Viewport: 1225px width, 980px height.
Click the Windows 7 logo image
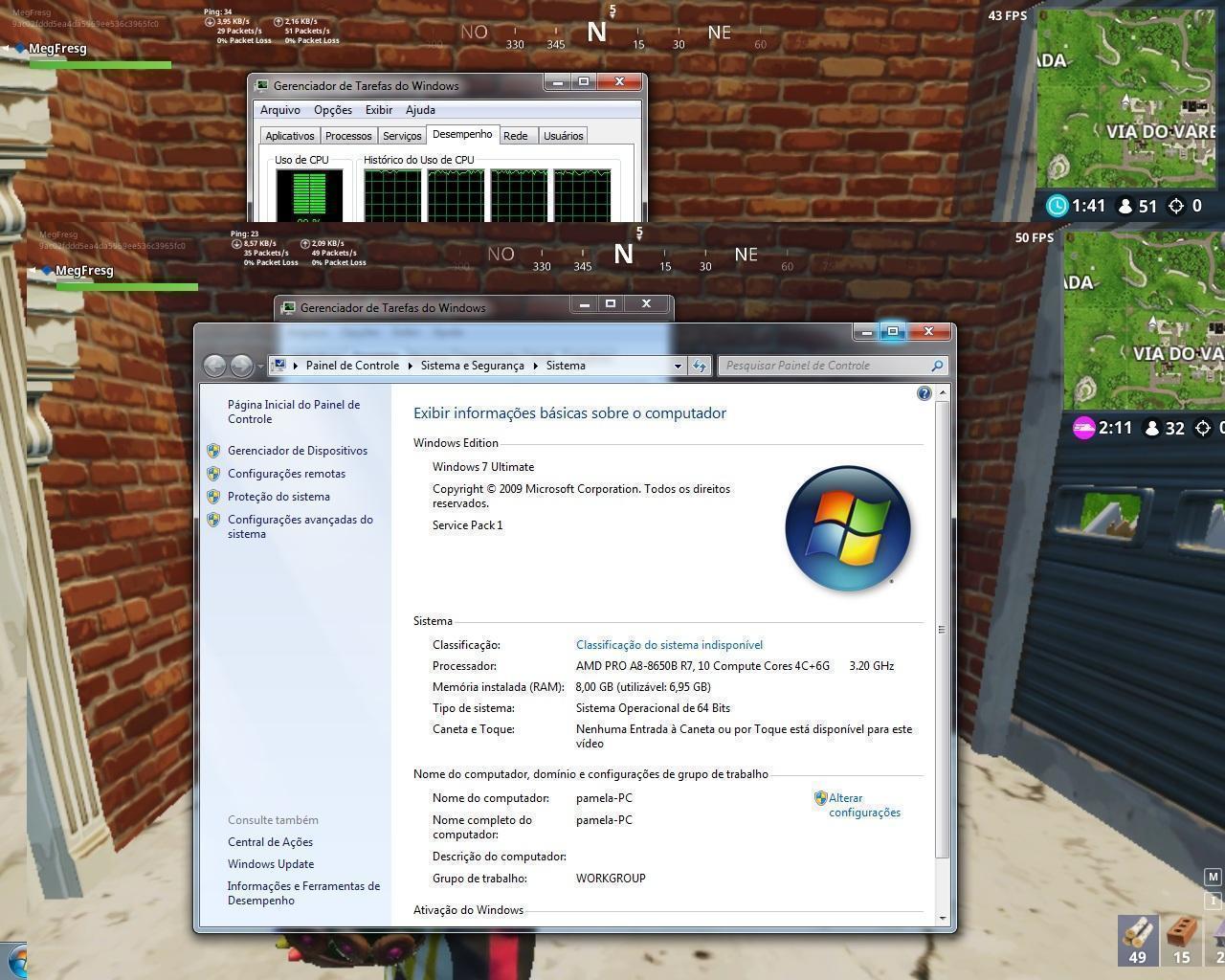pos(847,528)
